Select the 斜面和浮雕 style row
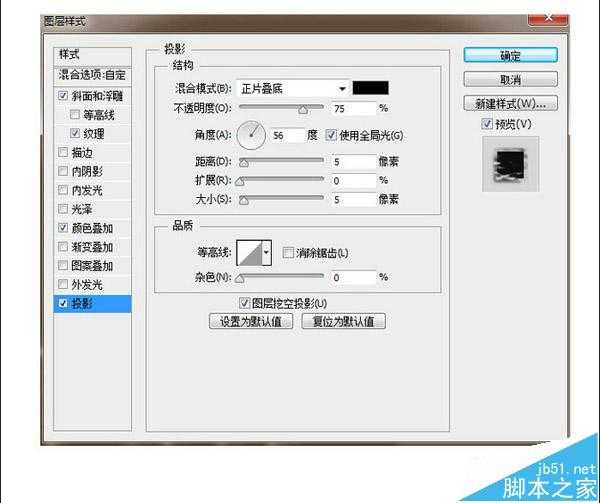 pyautogui.click(x=92, y=96)
